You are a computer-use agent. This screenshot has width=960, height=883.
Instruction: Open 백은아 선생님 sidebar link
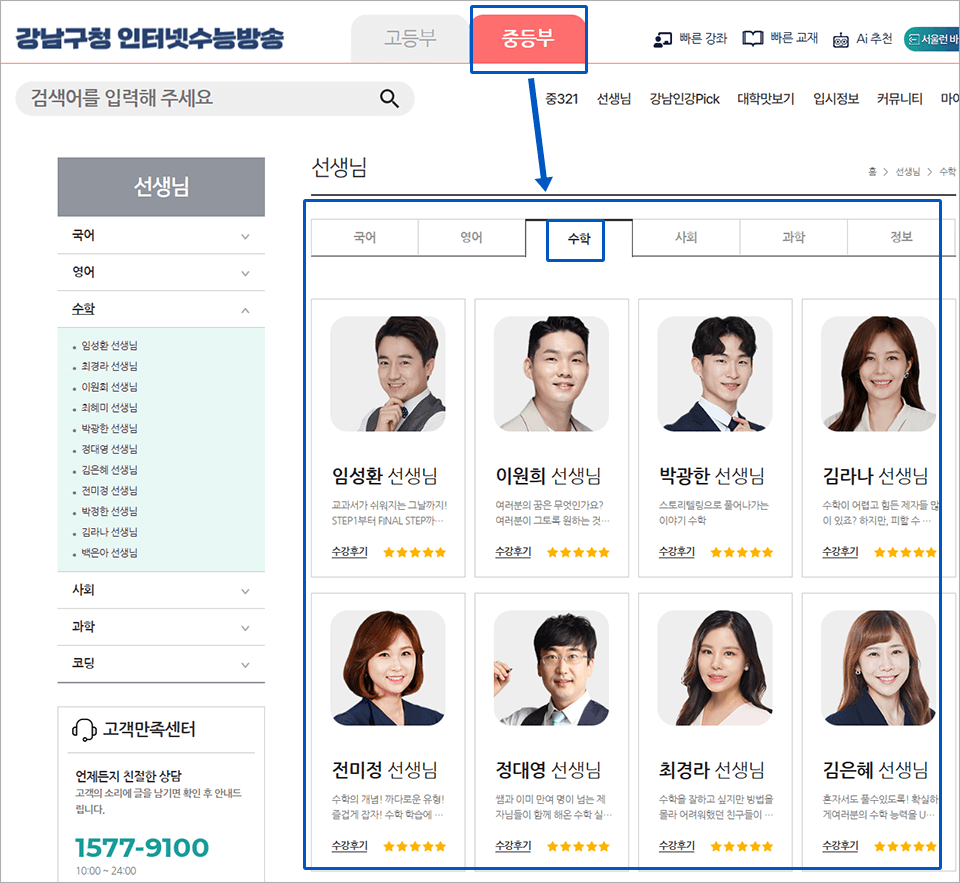(x=109, y=553)
